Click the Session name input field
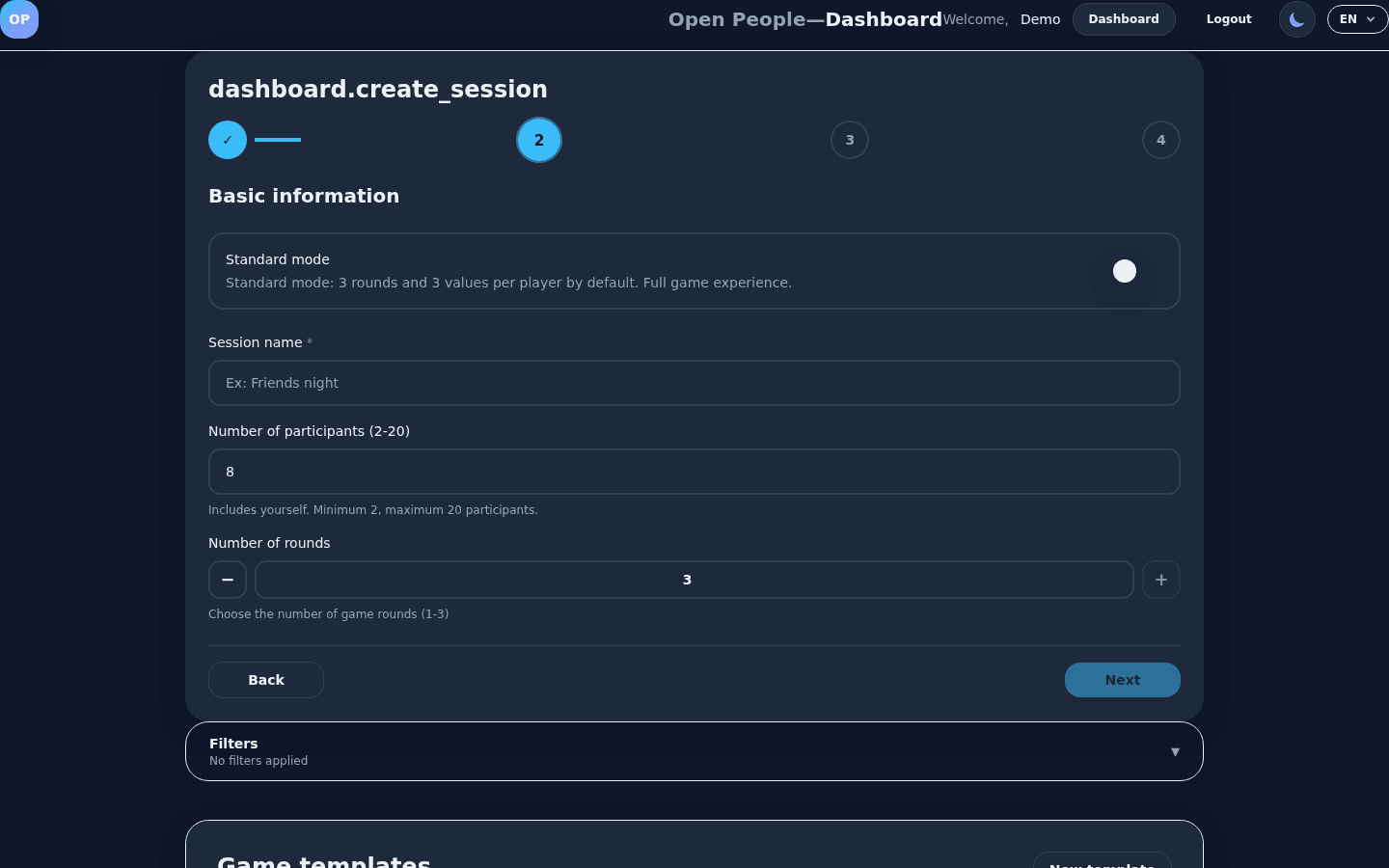The height and width of the screenshot is (868, 1389). (694, 383)
